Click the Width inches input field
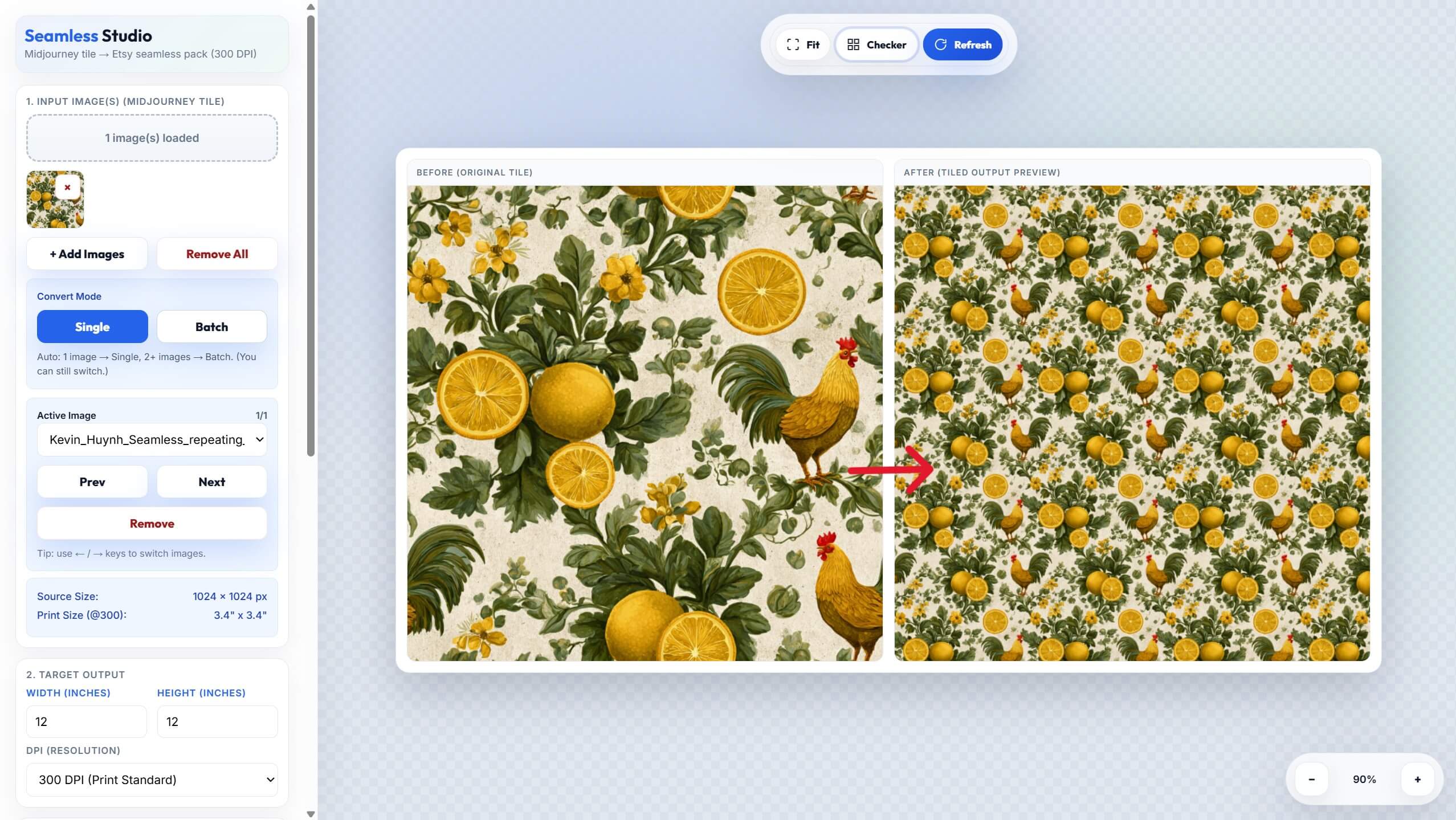Viewport: 1456px width, 820px height. 87,721
